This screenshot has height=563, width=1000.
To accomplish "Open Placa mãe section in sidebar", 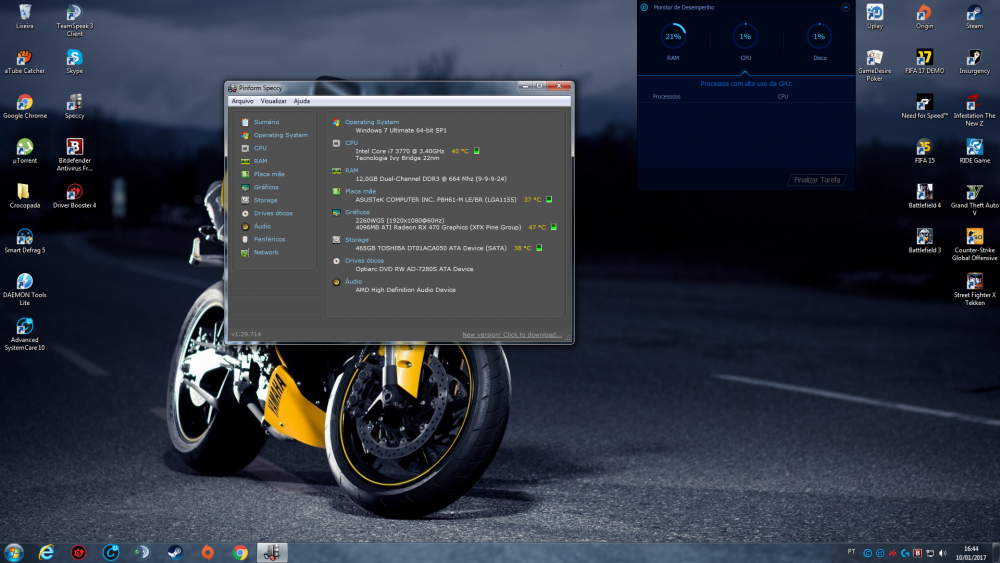I will 269,174.
